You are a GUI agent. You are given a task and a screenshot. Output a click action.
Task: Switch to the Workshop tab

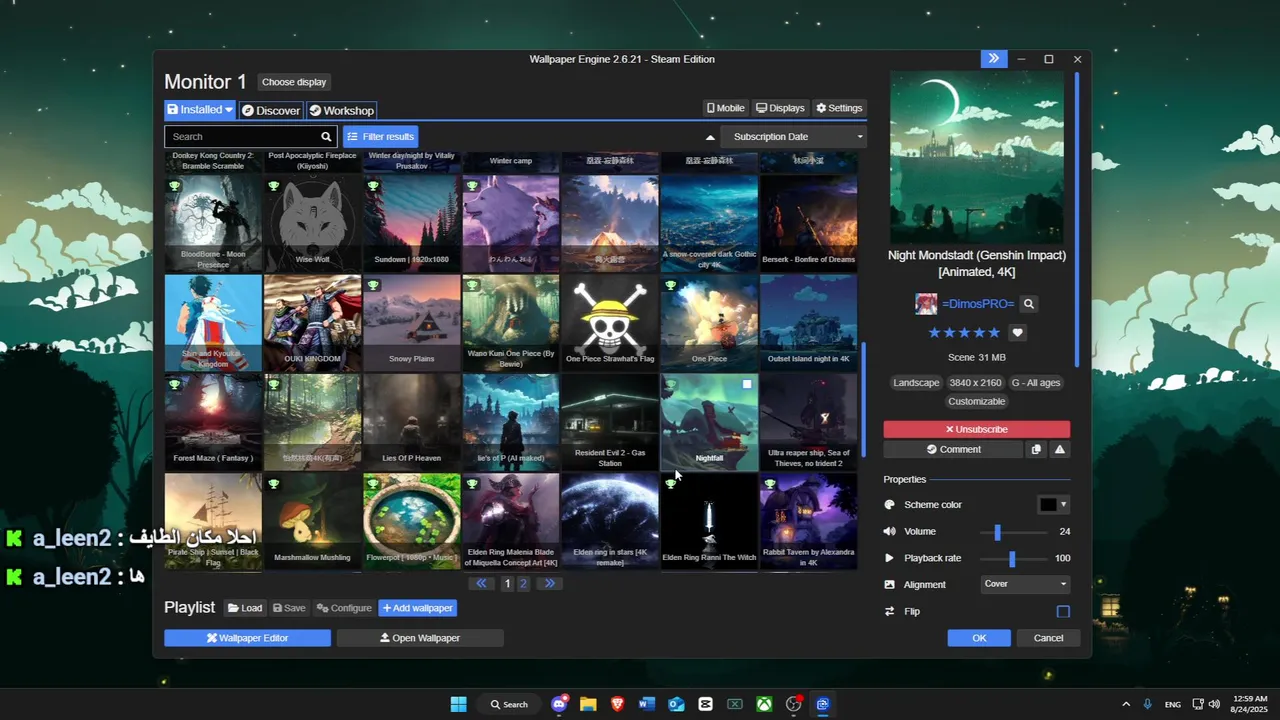(341, 110)
